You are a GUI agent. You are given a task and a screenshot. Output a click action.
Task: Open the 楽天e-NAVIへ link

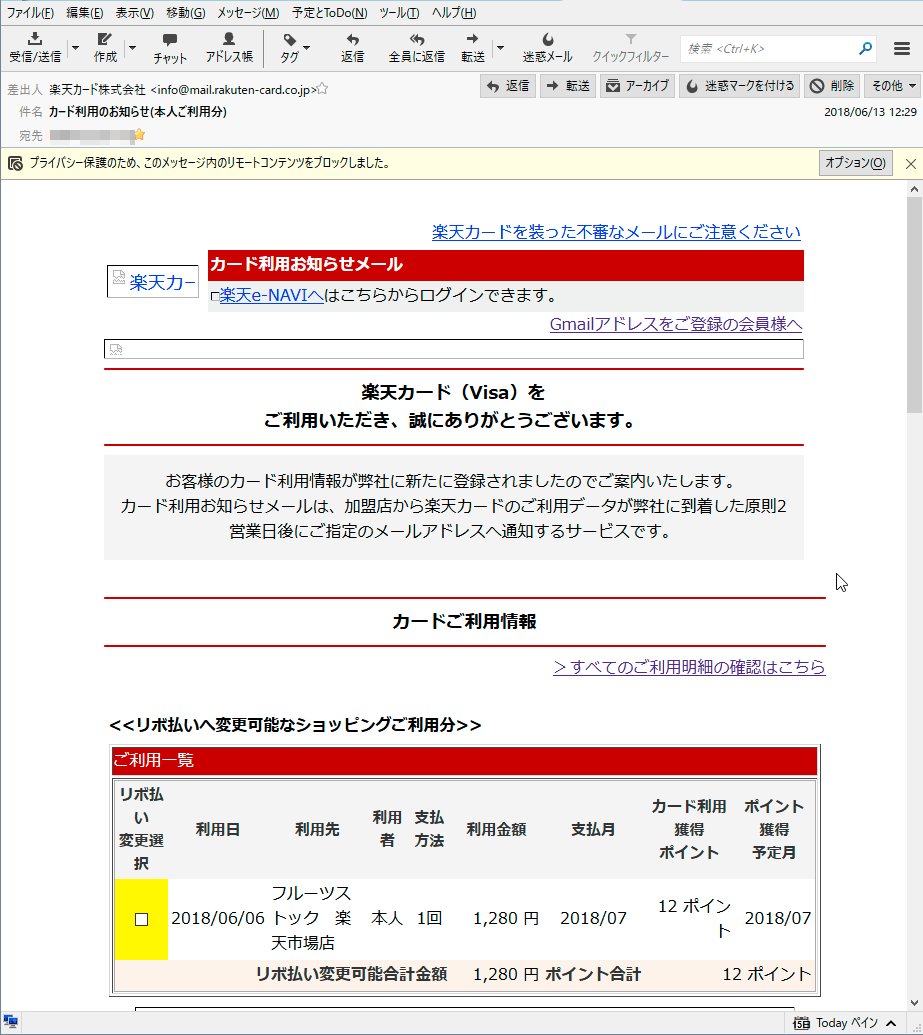pyautogui.click(x=271, y=295)
